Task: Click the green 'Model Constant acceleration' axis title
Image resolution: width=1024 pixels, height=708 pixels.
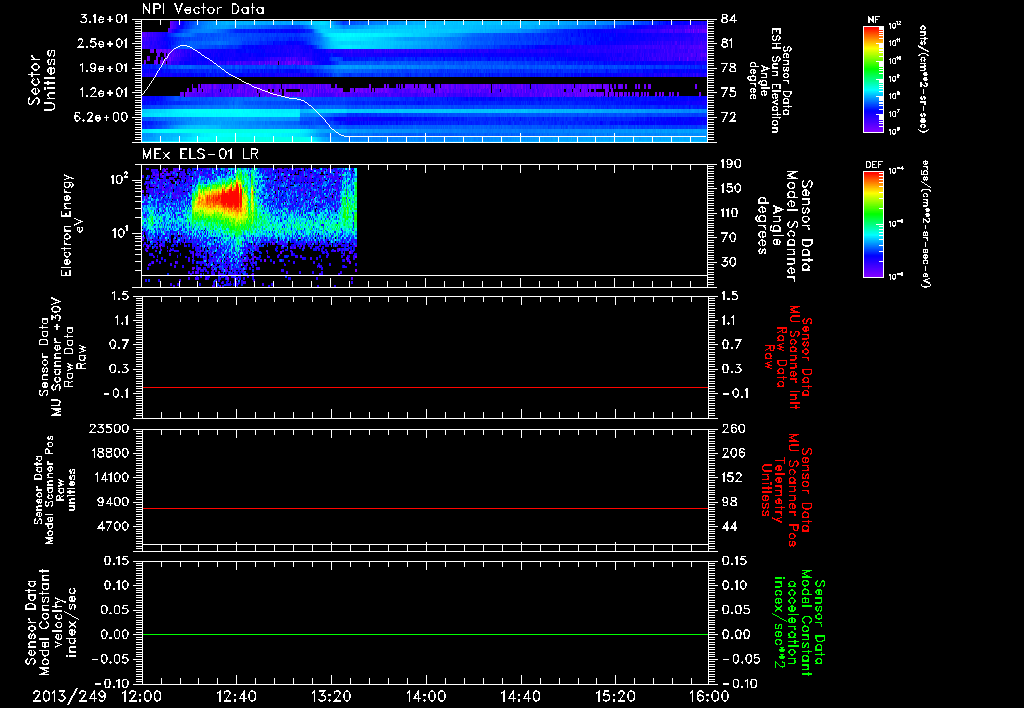Action: pyautogui.click(x=799, y=622)
